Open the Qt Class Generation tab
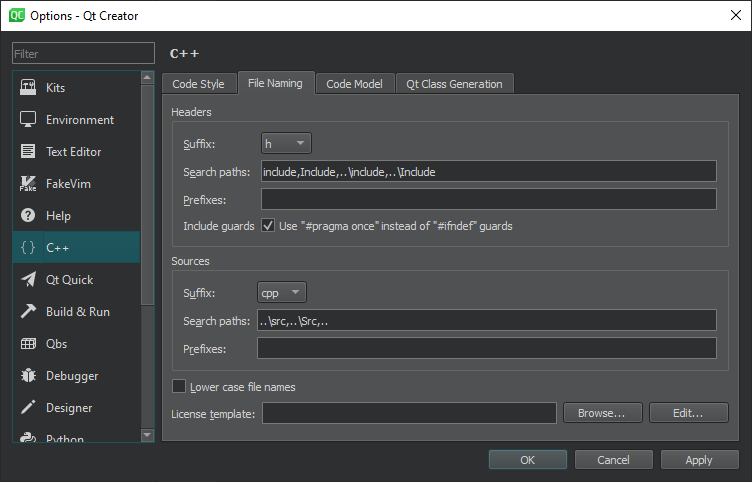Image resolution: width=752 pixels, height=482 pixels. [455, 84]
